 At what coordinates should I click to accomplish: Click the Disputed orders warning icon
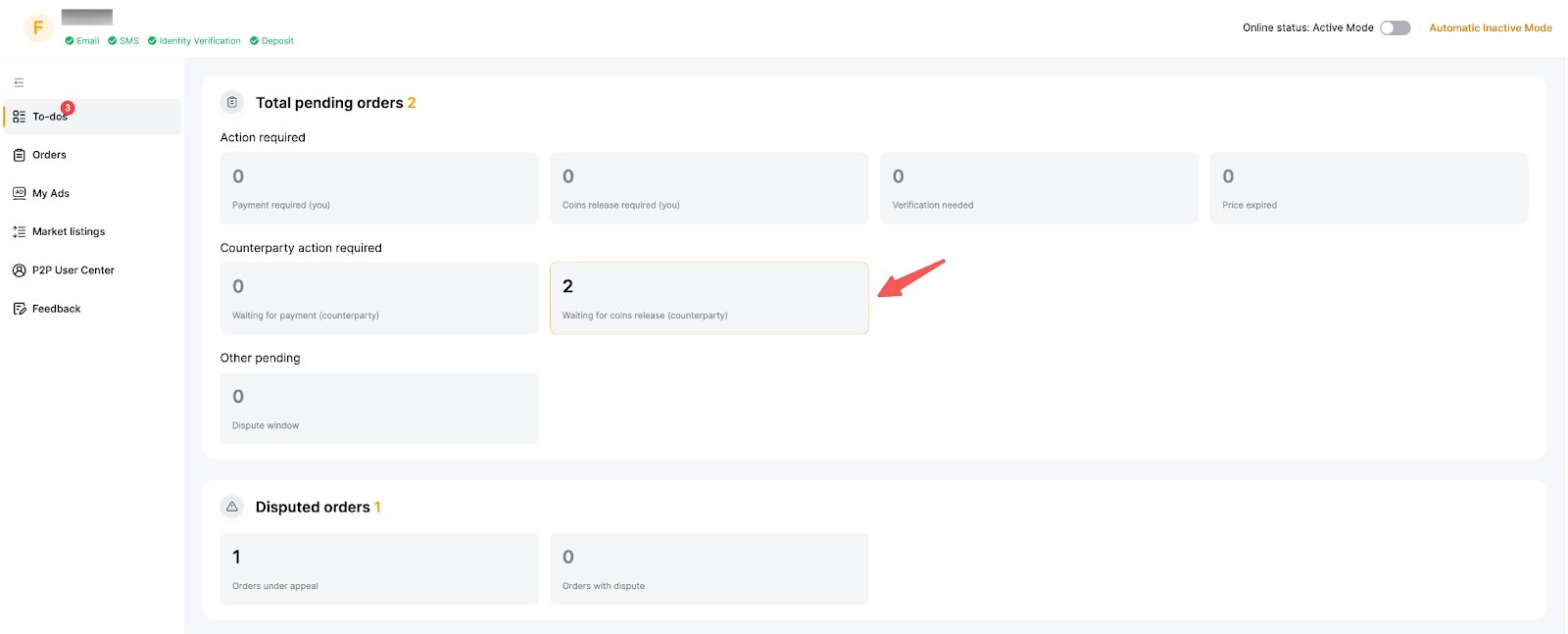point(232,507)
